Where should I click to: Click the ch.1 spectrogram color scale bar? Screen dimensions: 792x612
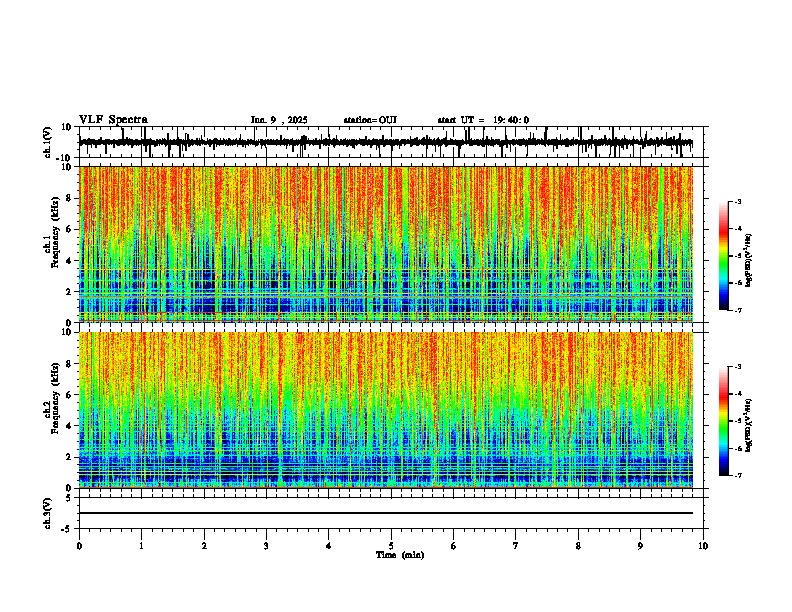723,256
